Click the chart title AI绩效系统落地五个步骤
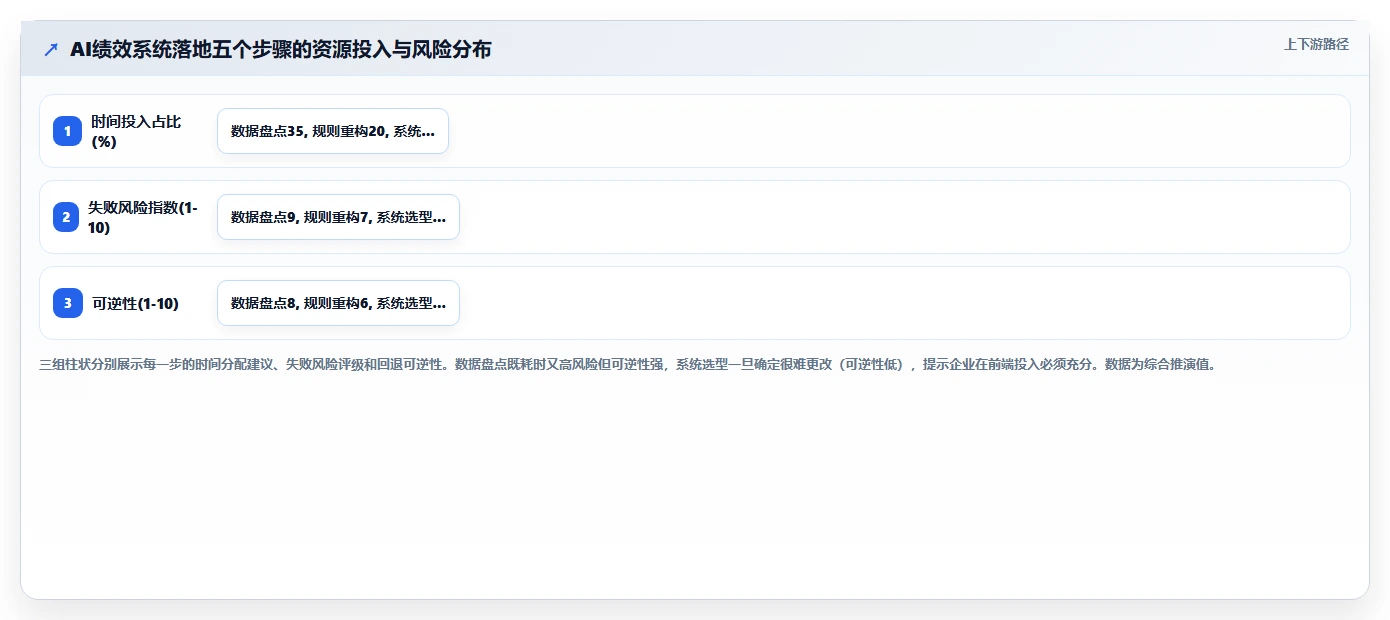This screenshot has width=1390, height=620. [281, 49]
